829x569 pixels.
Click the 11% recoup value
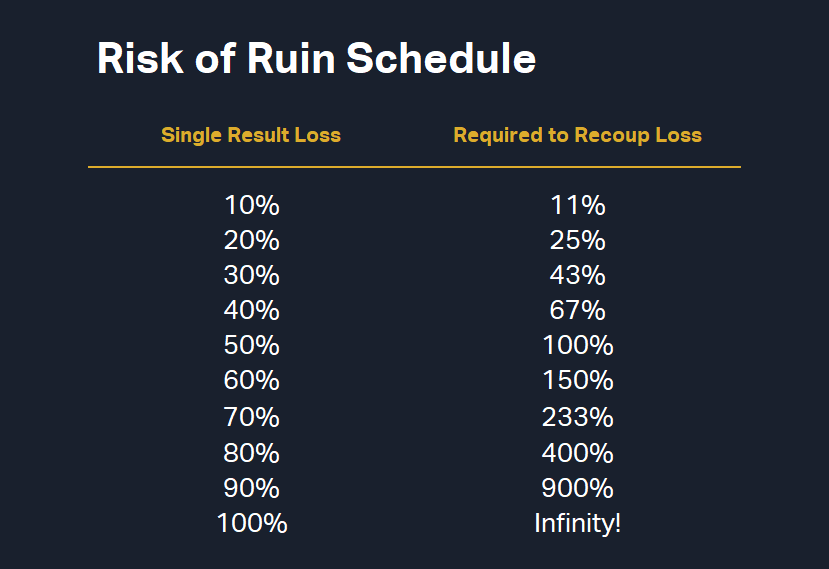577,206
